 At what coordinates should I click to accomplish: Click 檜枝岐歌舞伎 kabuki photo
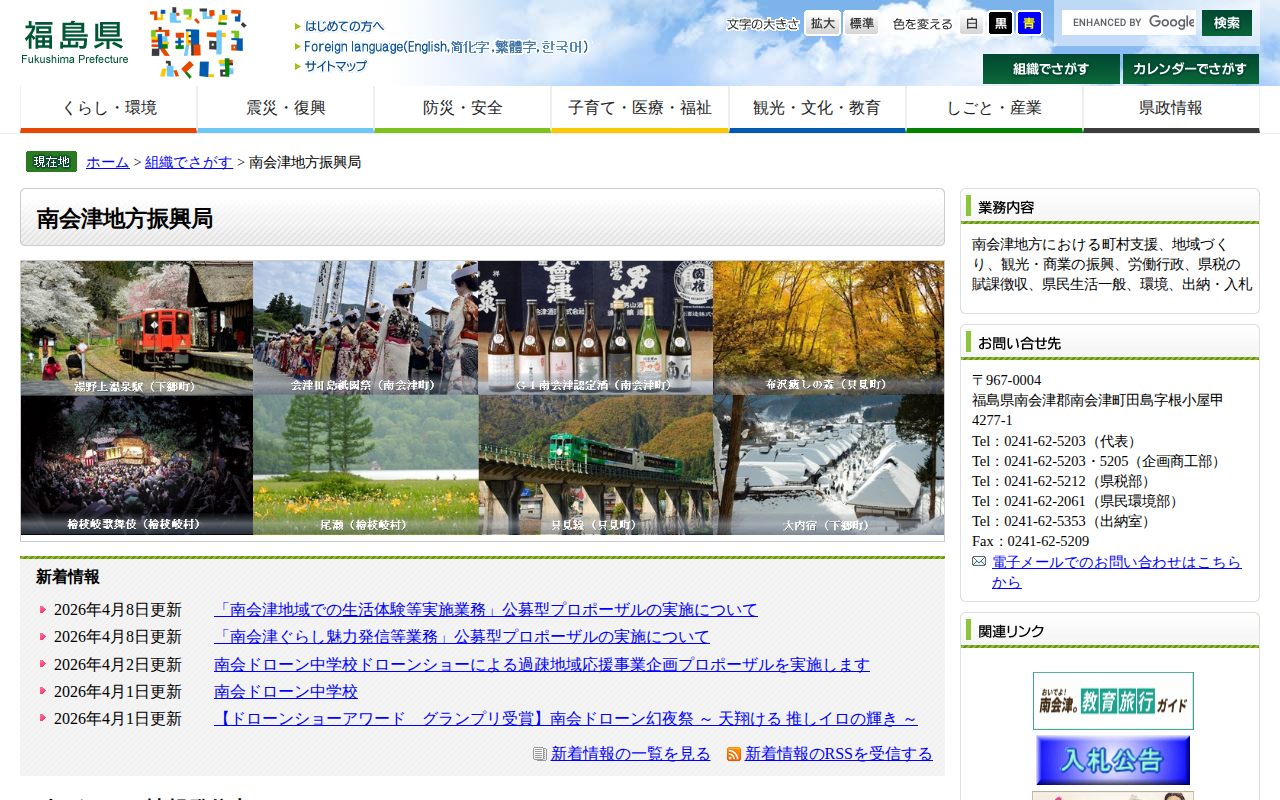coord(137,465)
